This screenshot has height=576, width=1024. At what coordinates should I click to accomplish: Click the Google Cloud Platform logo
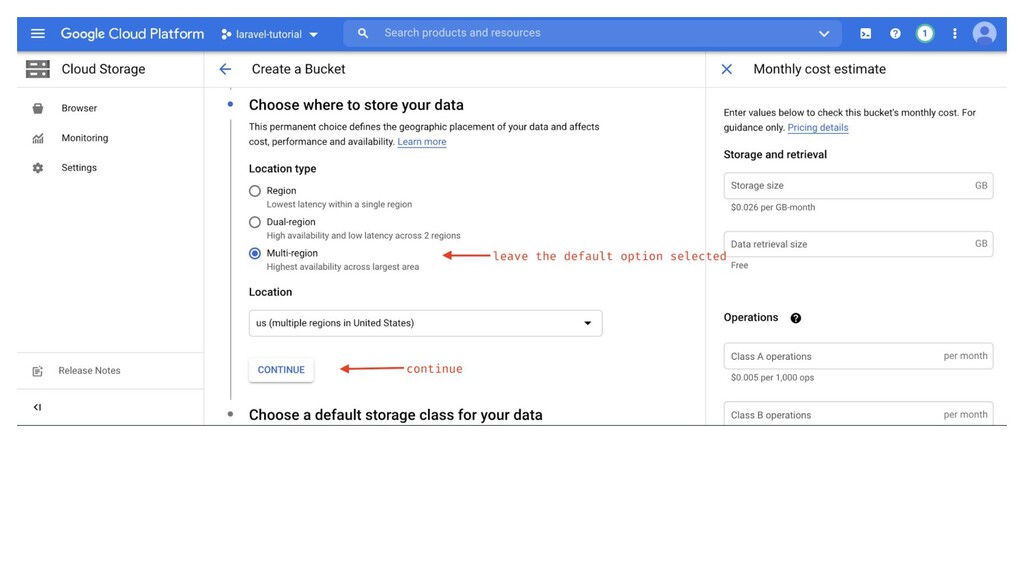pyautogui.click(x=132, y=33)
